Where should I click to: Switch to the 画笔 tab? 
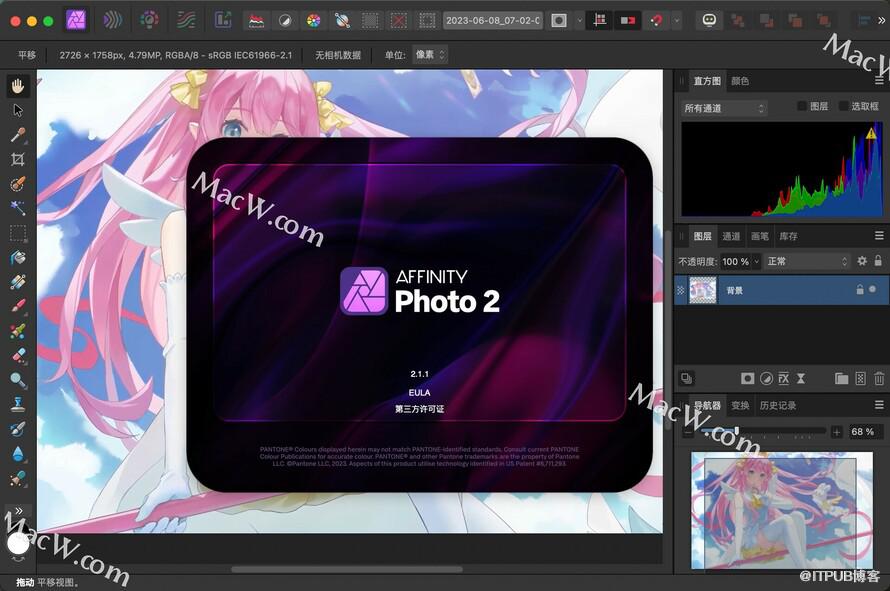(x=759, y=236)
